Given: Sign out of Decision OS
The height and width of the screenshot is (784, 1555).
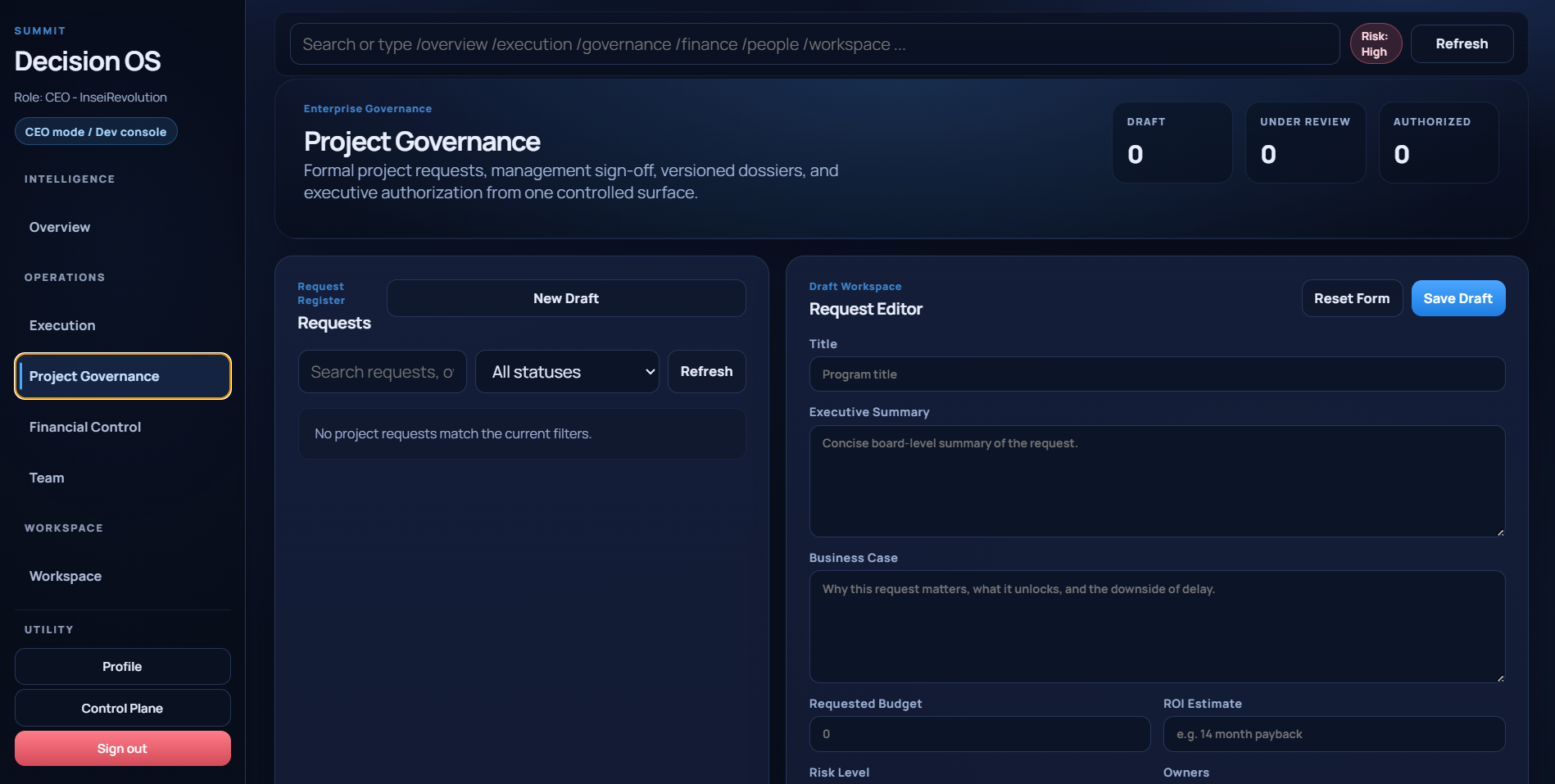Looking at the screenshot, I should click(x=123, y=749).
